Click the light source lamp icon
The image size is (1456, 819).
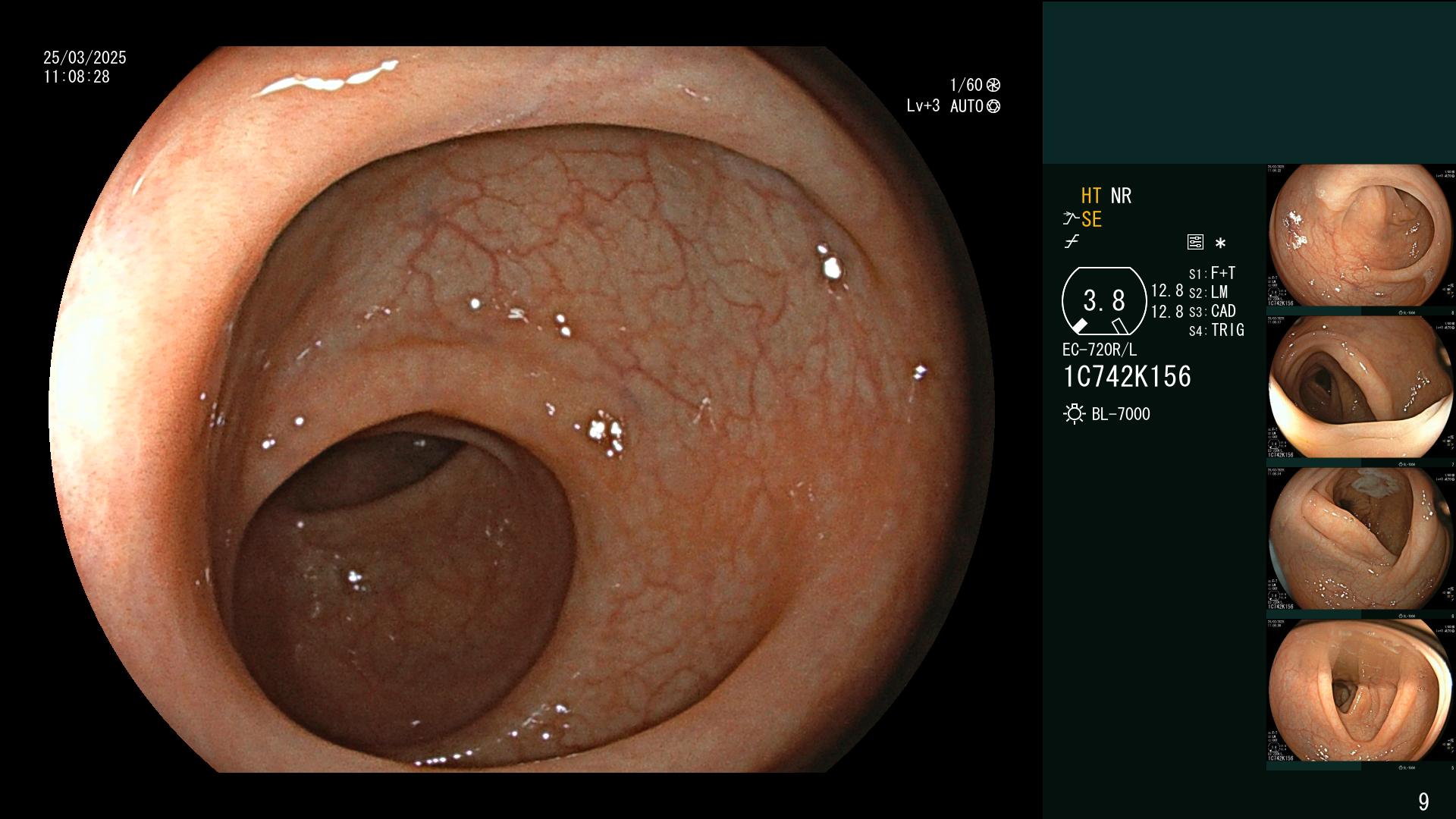[x=1075, y=414]
